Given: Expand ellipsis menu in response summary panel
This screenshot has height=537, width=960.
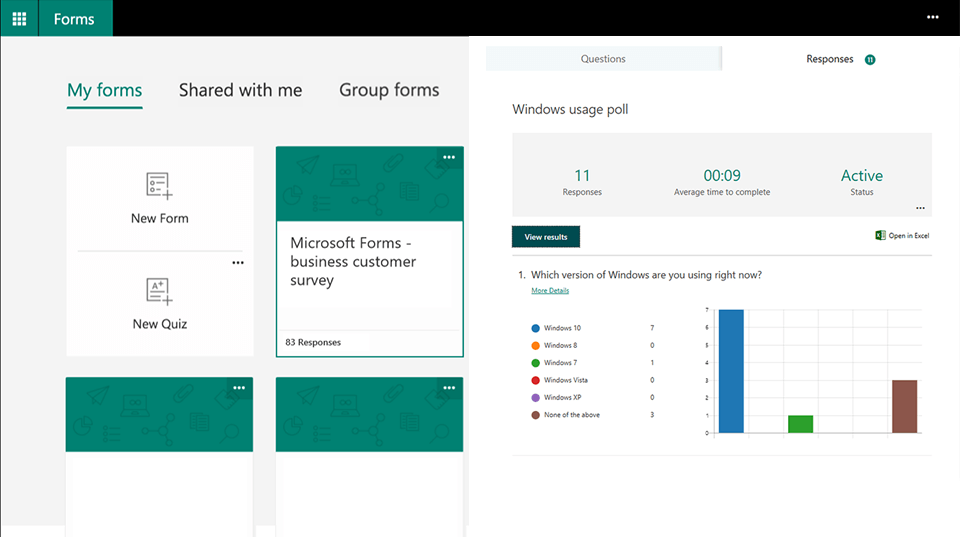Looking at the screenshot, I should click(x=920, y=208).
